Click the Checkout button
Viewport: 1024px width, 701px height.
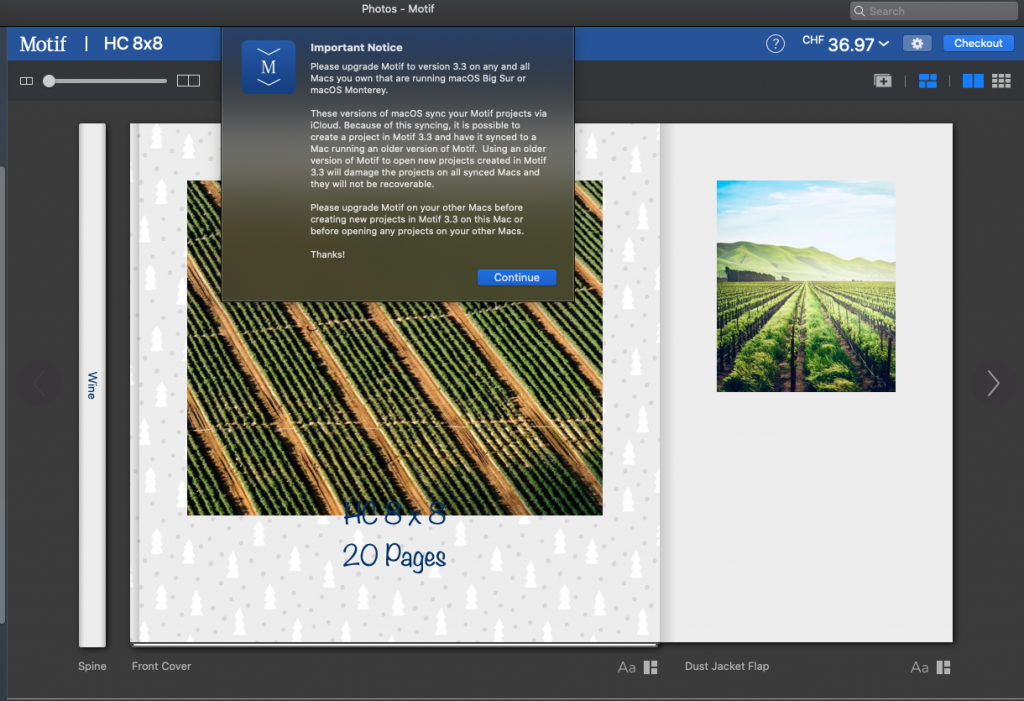point(978,43)
